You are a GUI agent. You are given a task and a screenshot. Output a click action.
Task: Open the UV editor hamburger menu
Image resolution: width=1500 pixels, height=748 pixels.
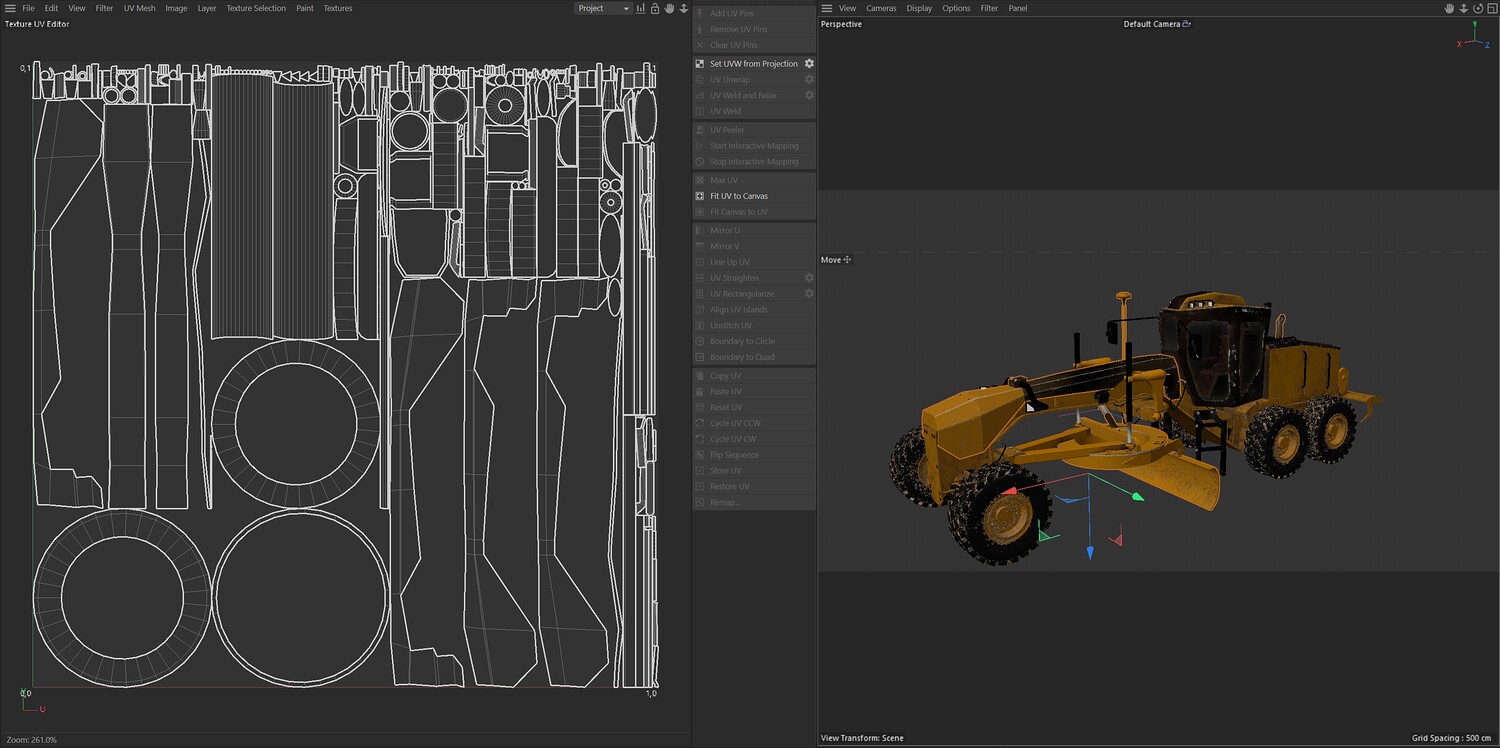(10, 8)
